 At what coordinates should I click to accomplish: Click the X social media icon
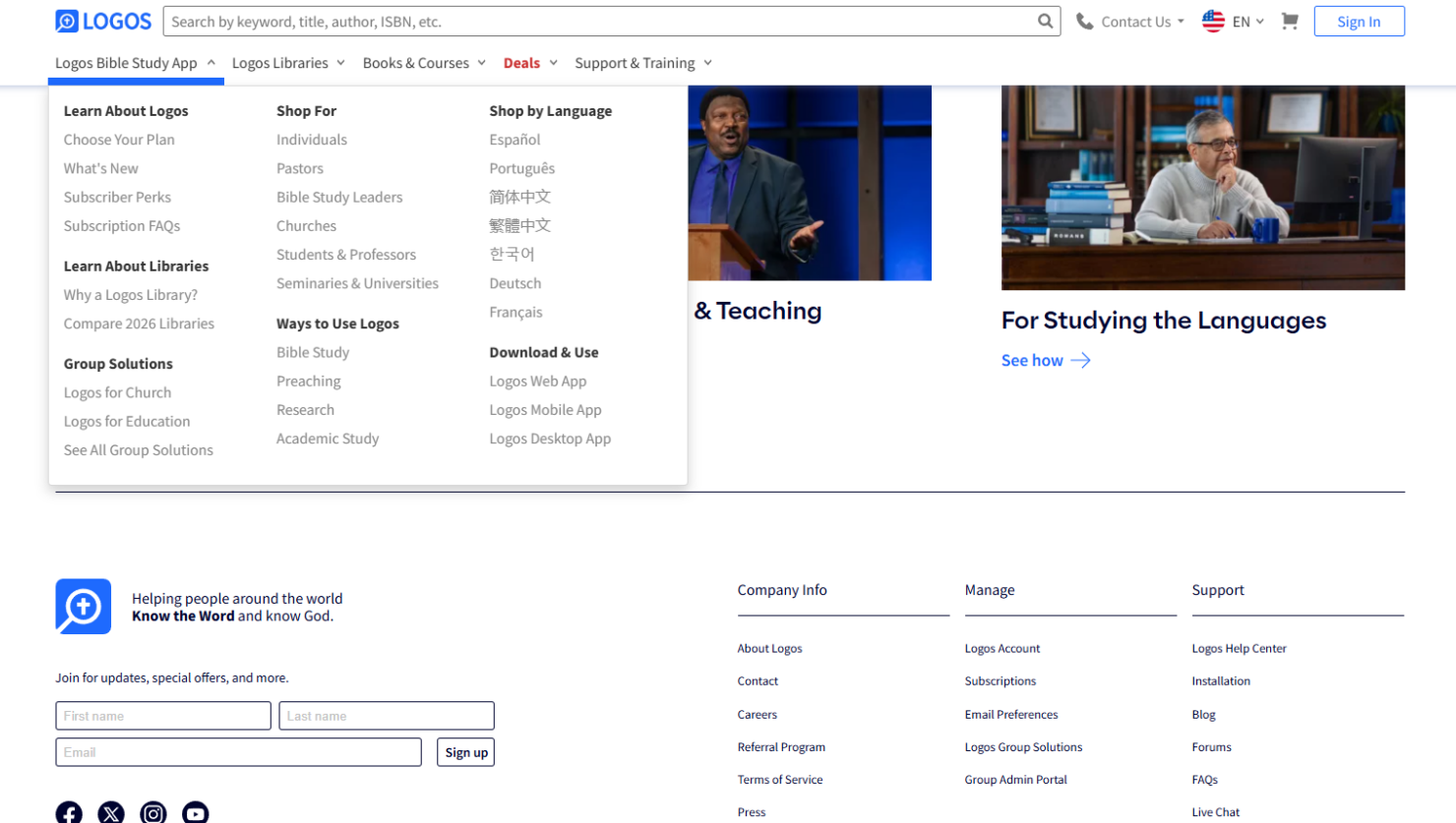point(111,812)
